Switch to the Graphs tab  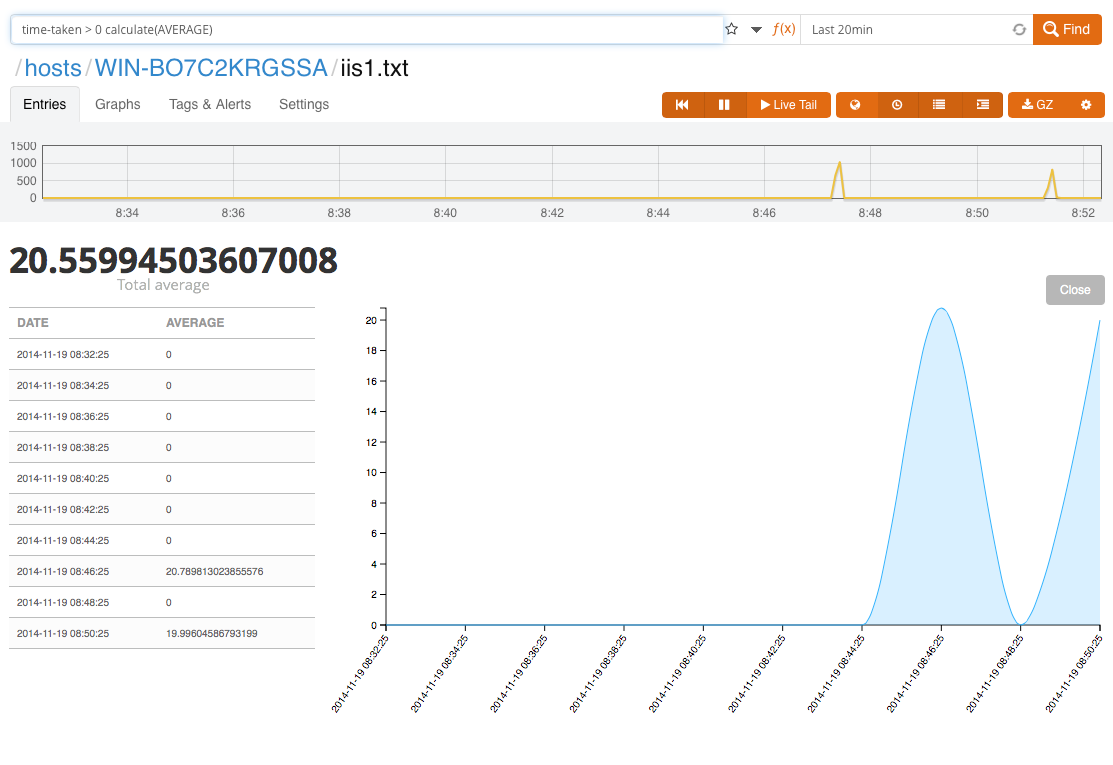tap(118, 104)
